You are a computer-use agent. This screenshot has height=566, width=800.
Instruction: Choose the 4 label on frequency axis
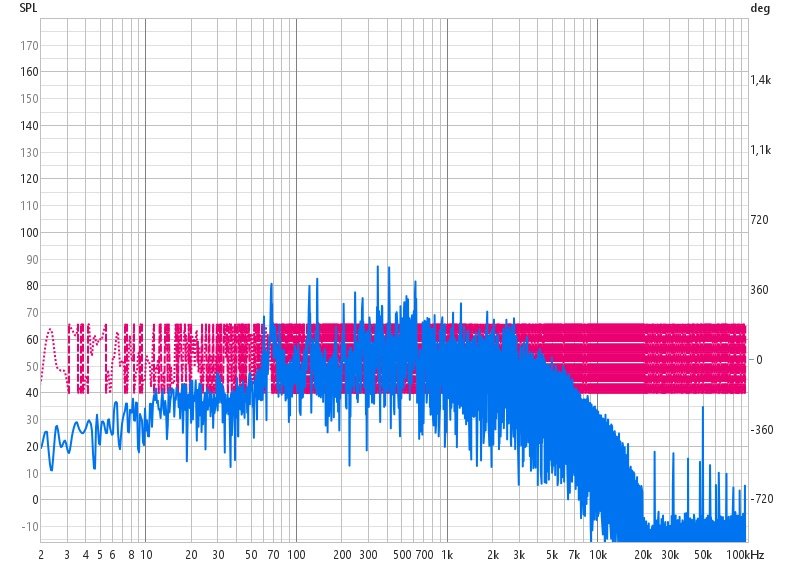[86, 555]
